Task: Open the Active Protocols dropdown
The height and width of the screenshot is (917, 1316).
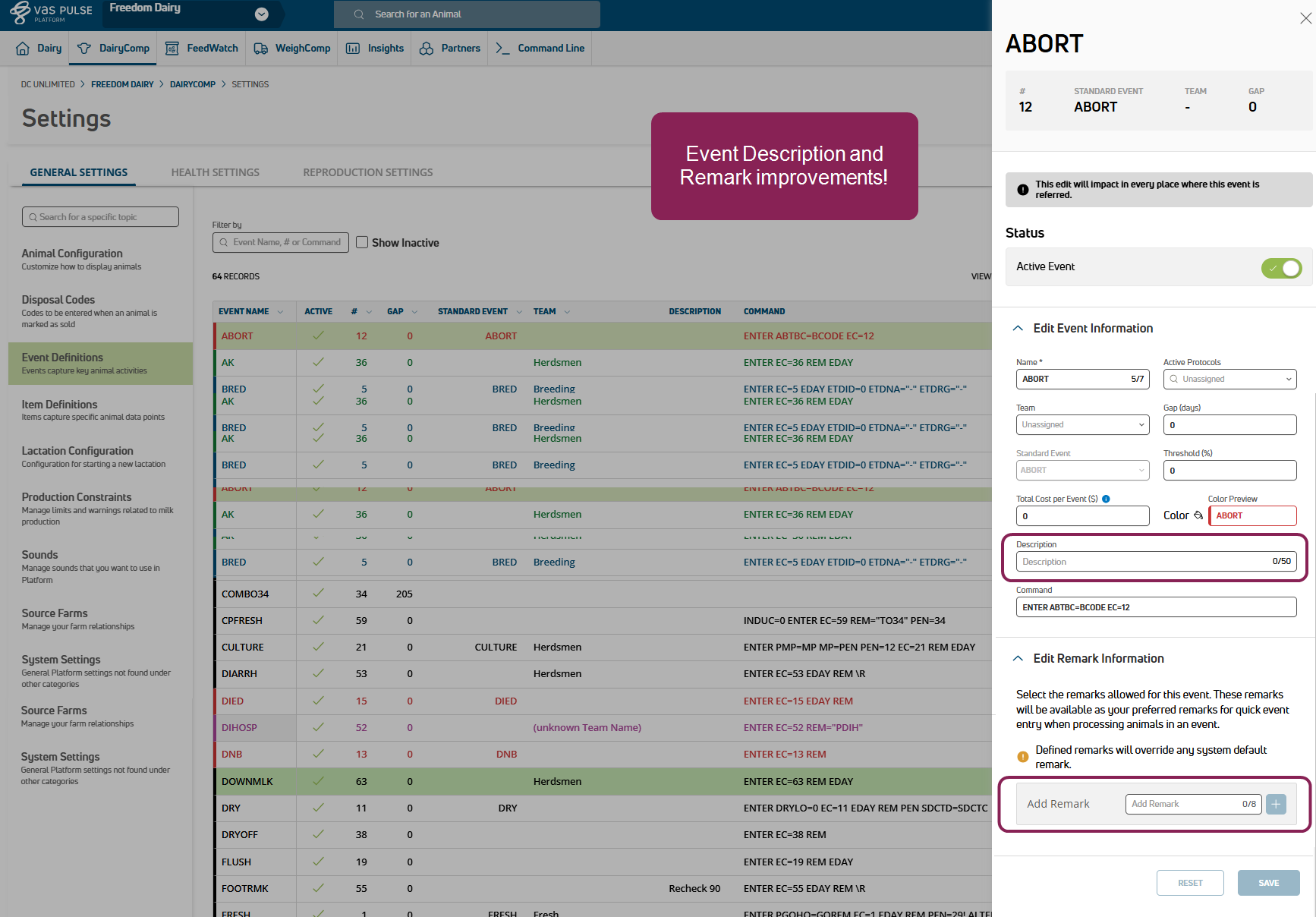Action: pyautogui.click(x=1229, y=379)
